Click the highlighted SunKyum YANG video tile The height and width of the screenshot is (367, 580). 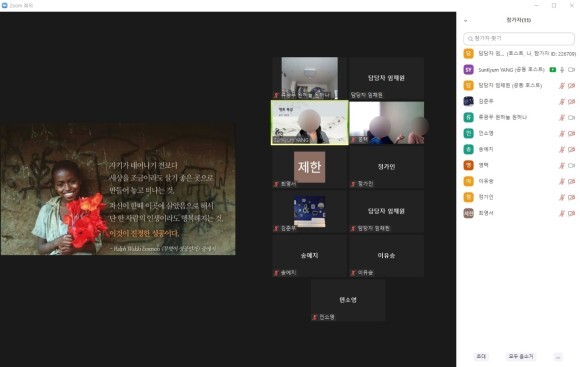[310, 122]
